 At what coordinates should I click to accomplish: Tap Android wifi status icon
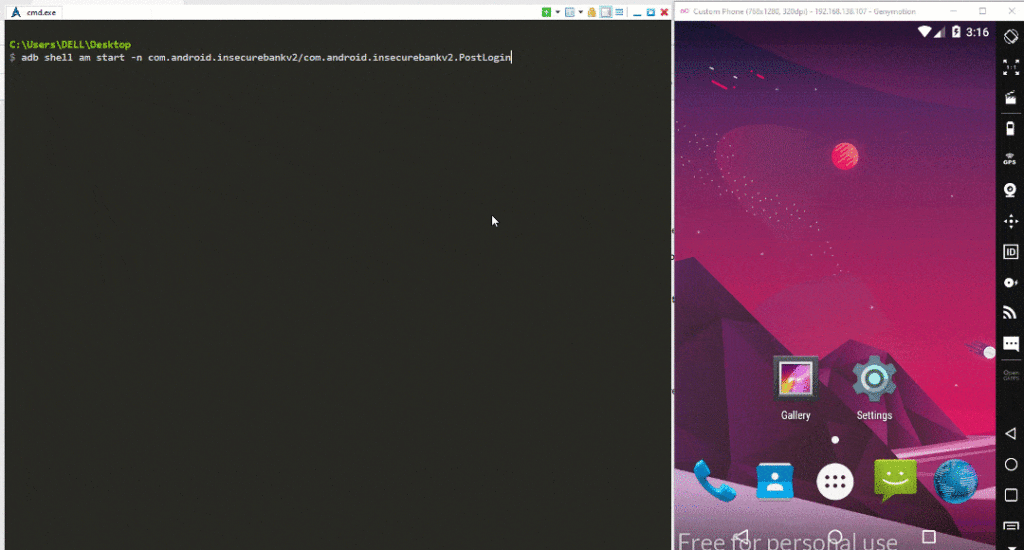[x=924, y=32]
